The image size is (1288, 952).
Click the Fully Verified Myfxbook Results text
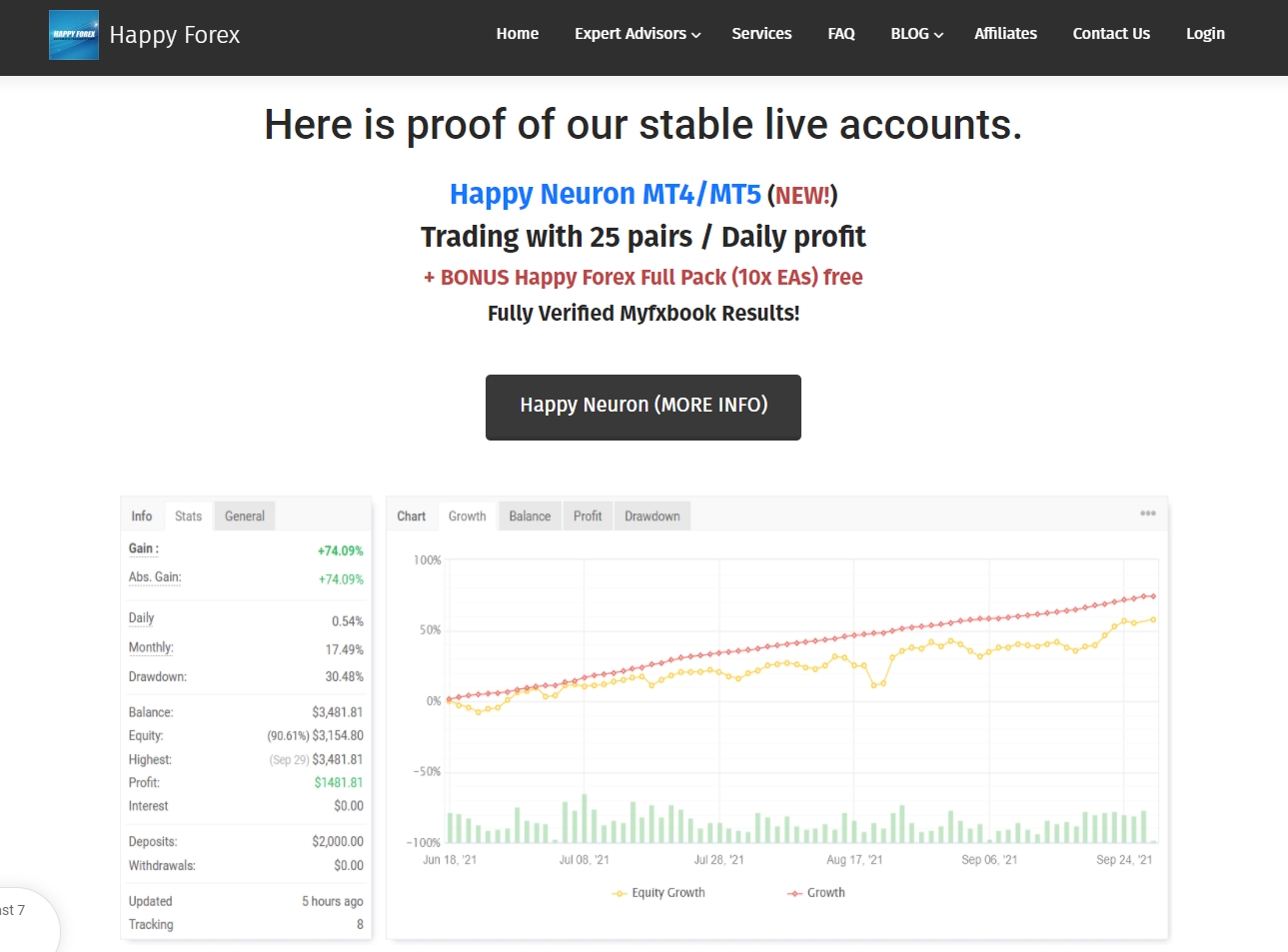coord(644,313)
